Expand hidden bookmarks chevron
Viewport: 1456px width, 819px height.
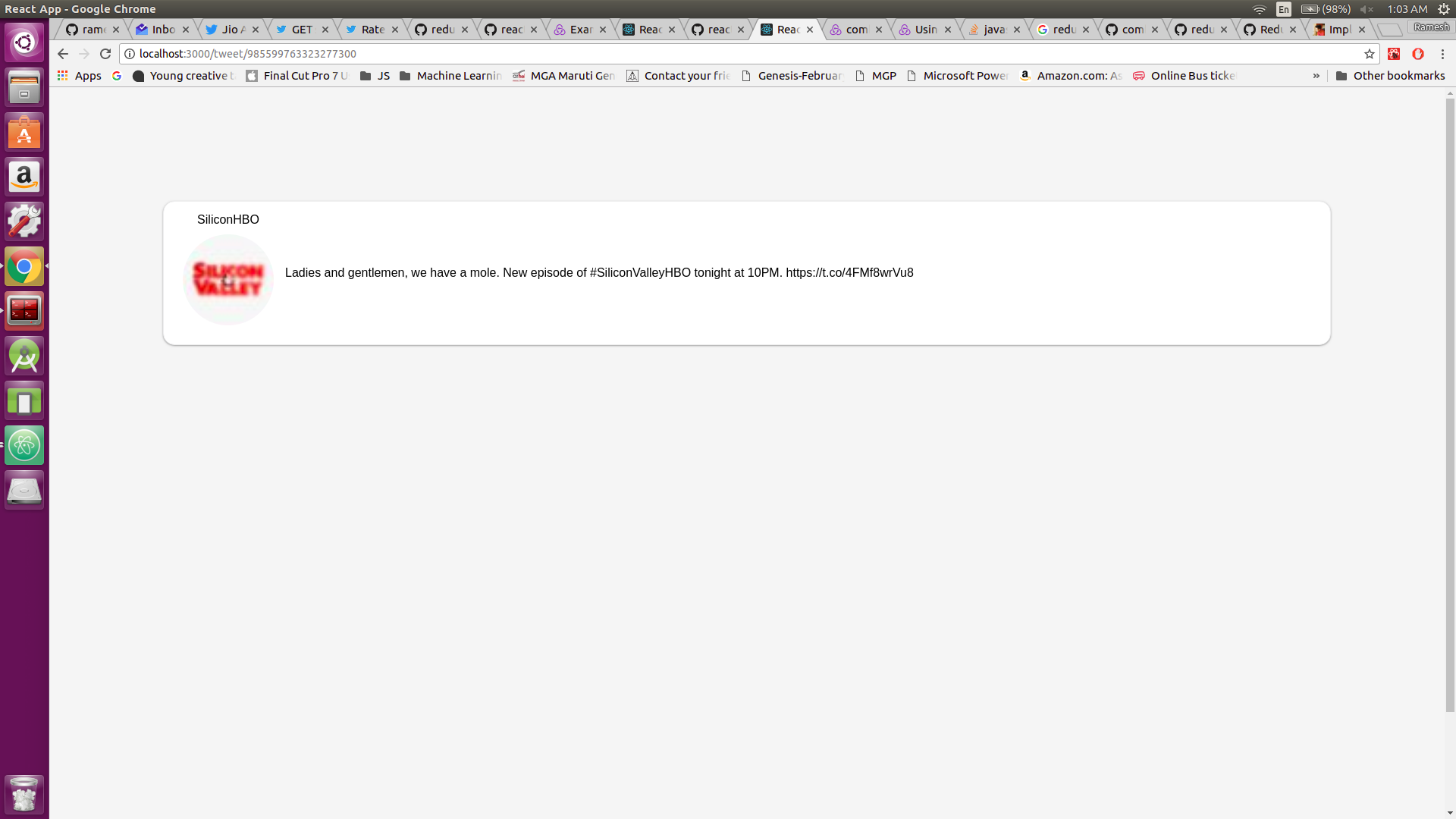coord(1316,76)
